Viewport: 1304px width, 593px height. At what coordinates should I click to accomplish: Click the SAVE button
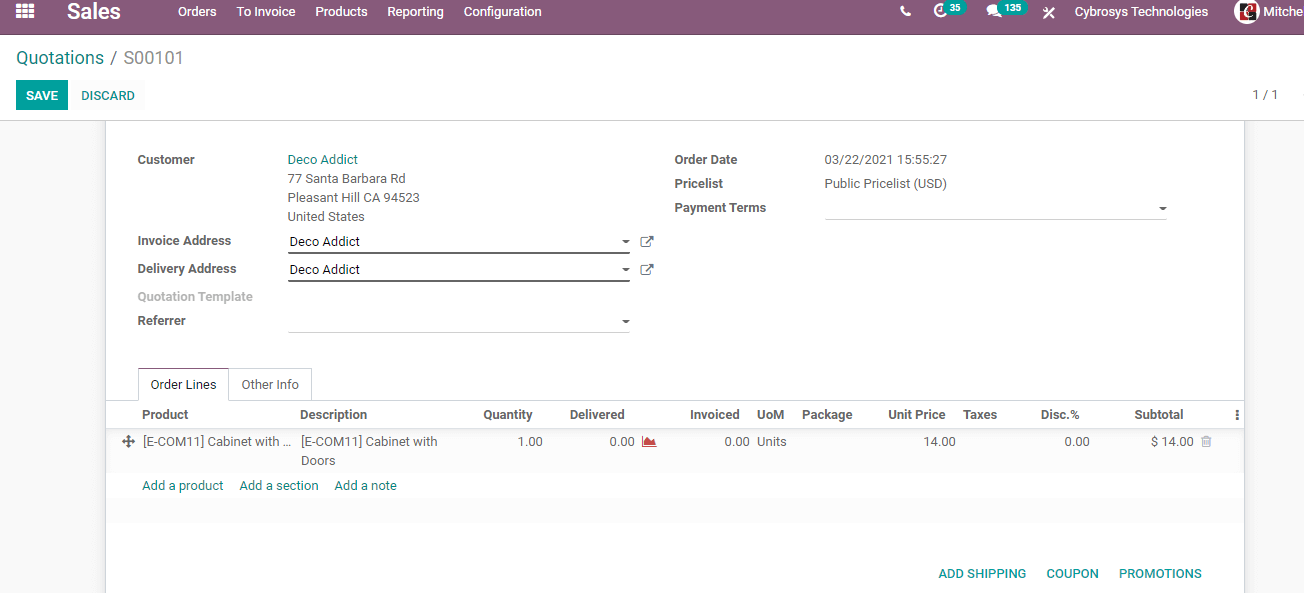(42, 95)
